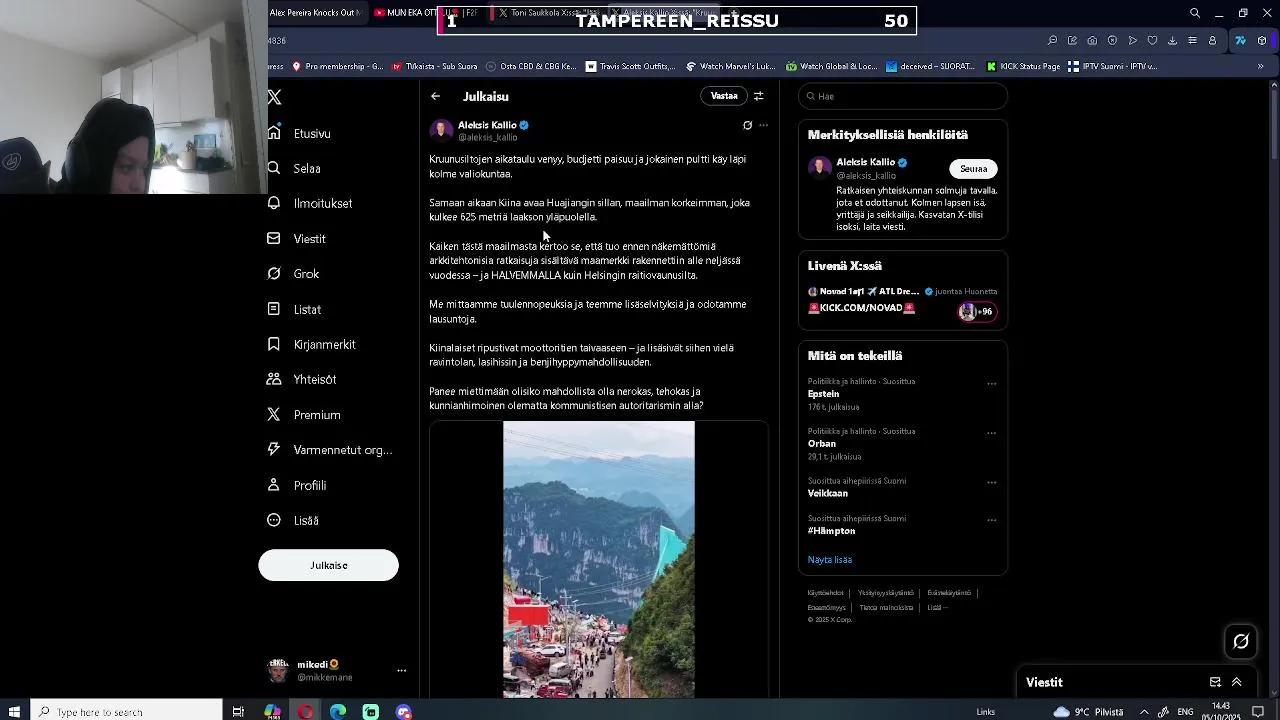The image size is (1280, 720).
Task: Click the Kirjanmerkit bookmark icon
Action: tap(274, 344)
